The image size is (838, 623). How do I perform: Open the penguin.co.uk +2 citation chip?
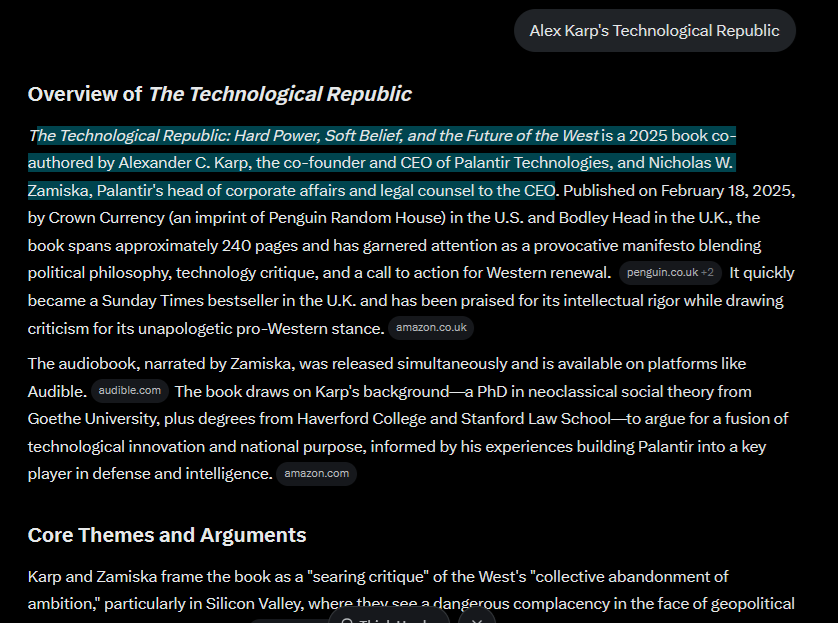[x=670, y=272]
